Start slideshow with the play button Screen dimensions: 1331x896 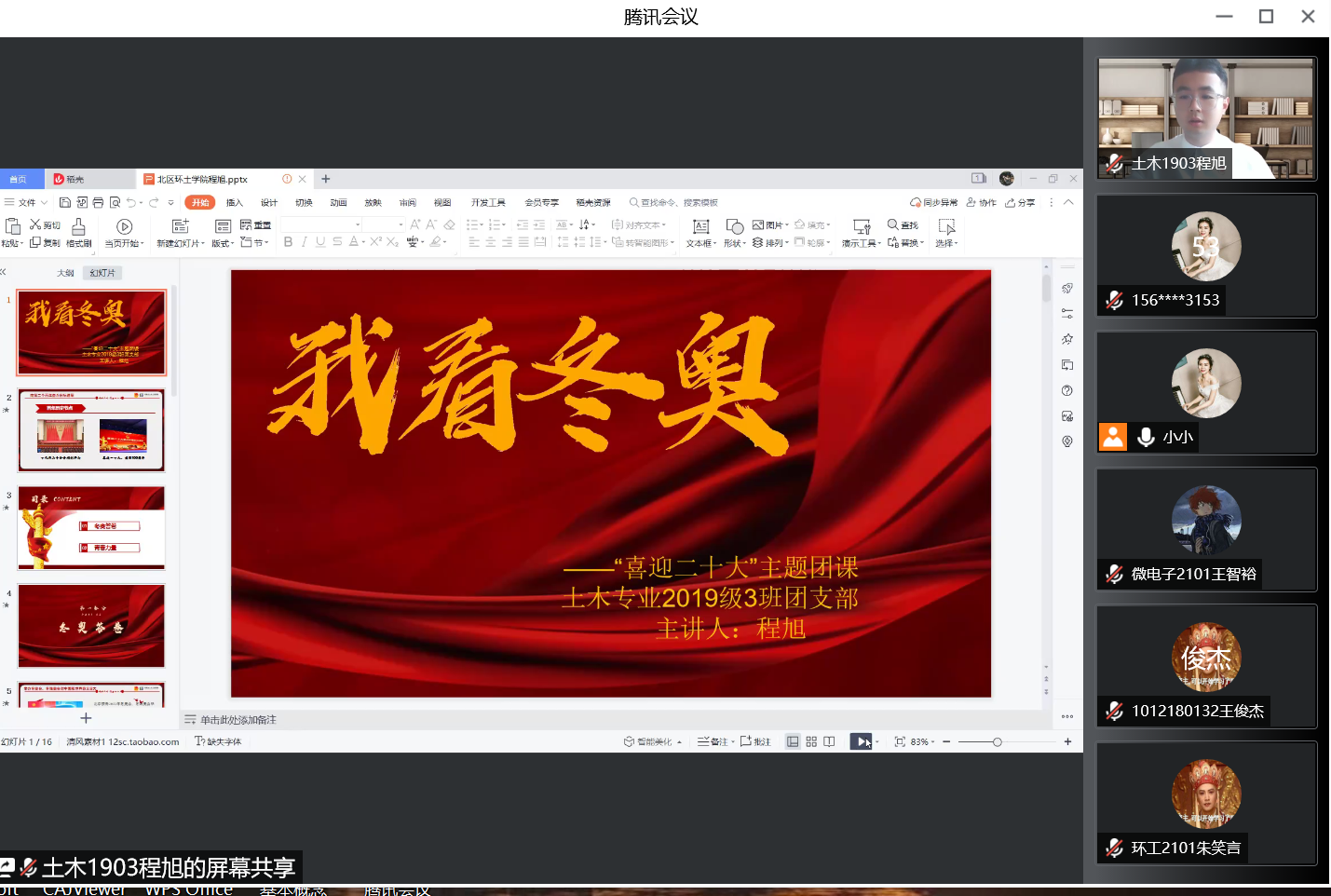862,741
